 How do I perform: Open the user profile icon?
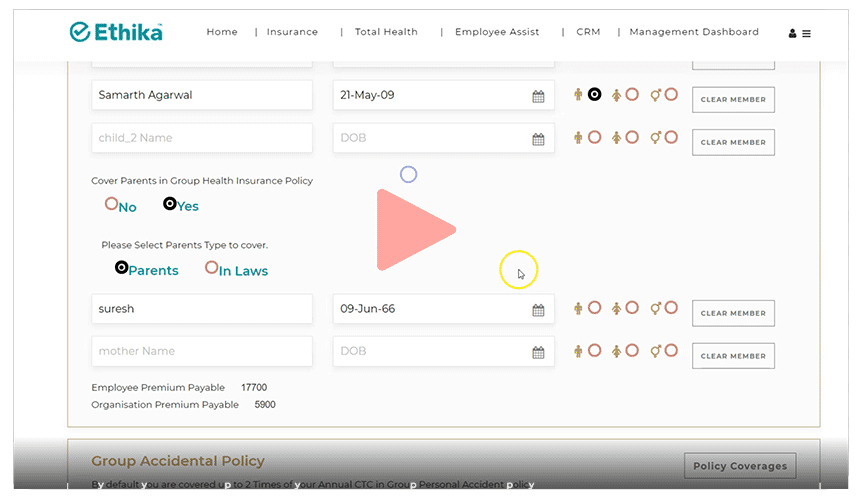pyautogui.click(x=793, y=33)
